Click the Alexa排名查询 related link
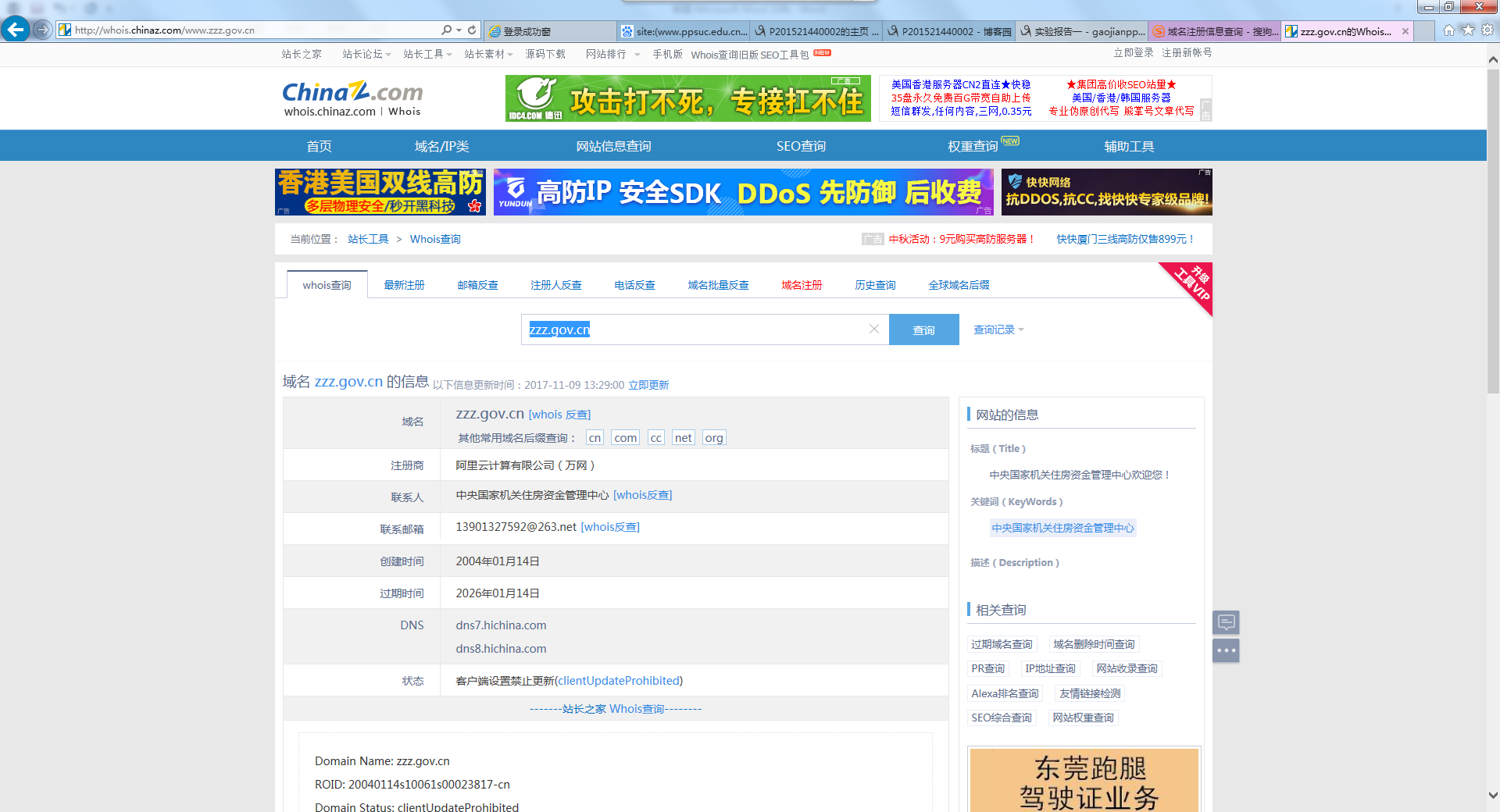The image size is (1500, 812). point(1005,693)
